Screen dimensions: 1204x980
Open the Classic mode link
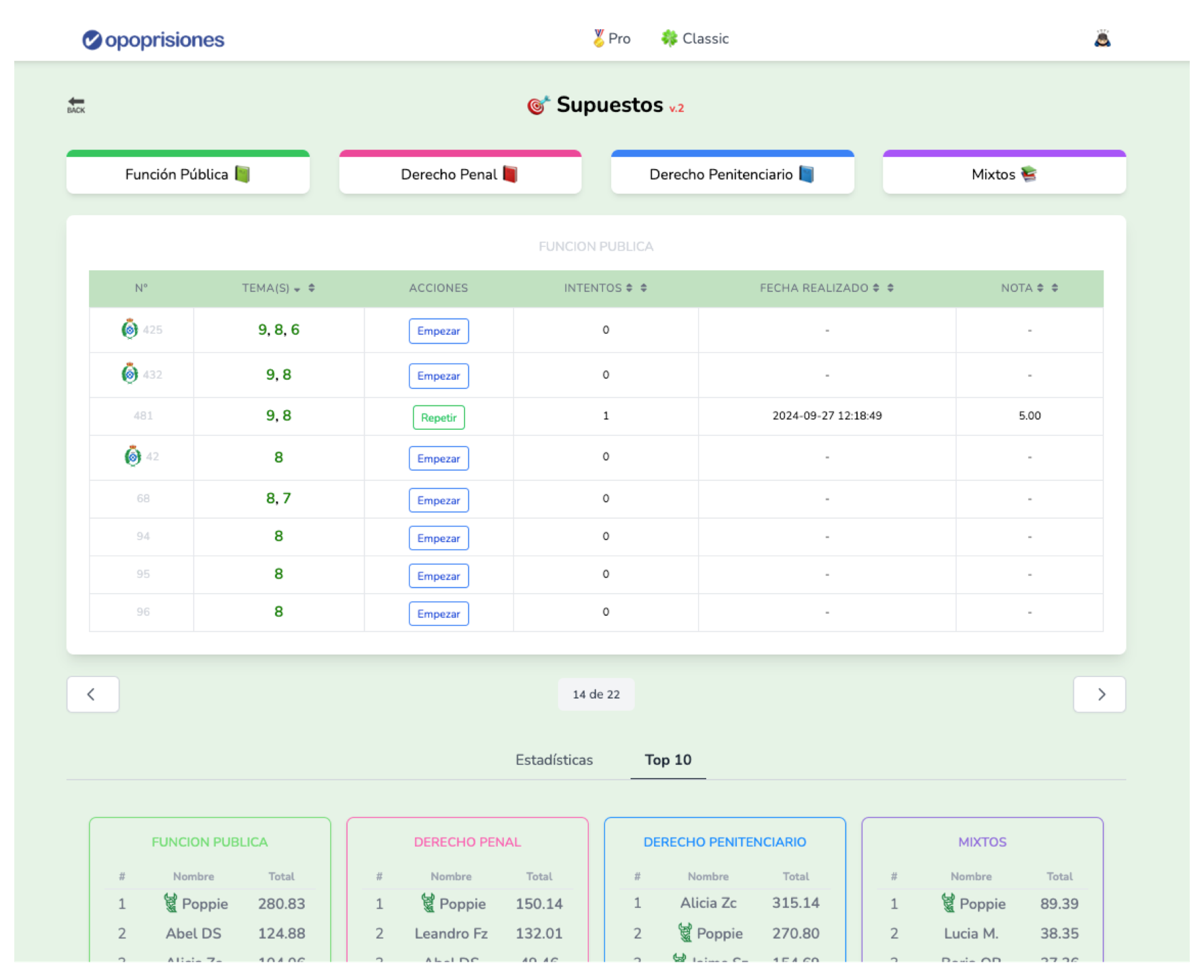click(x=695, y=39)
